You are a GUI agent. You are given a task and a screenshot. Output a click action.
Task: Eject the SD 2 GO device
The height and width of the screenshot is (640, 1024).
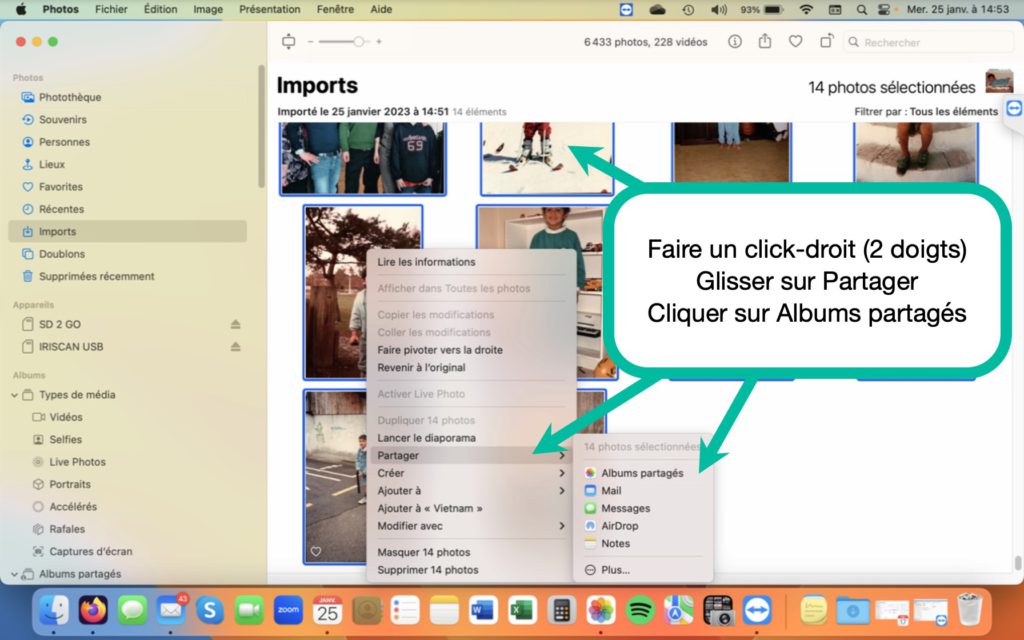pyautogui.click(x=236, y=325)
